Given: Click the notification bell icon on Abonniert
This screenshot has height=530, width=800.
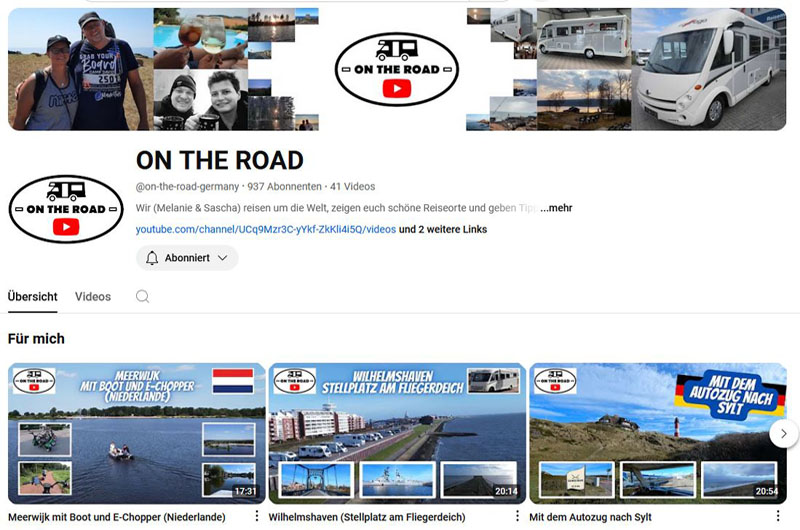Looking at the screenshot, I should [152, 258].
